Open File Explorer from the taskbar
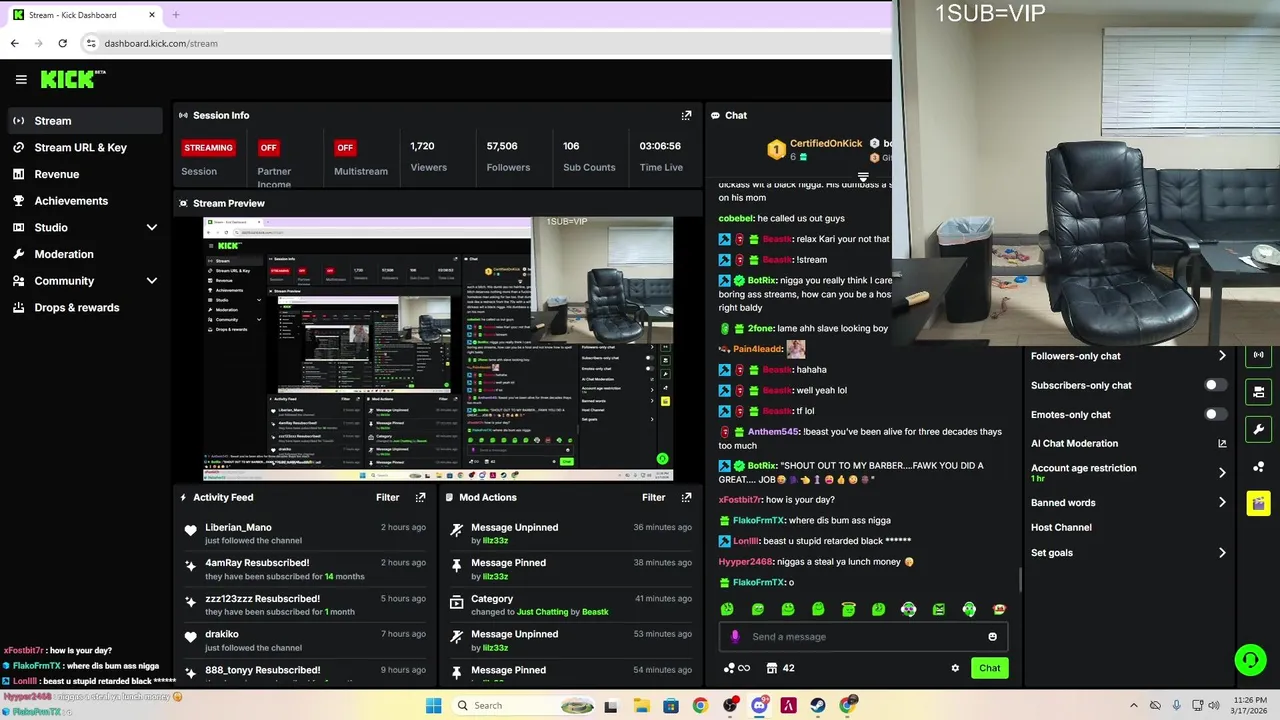The height and width of the screenshot is (720, 1280). 641,705
